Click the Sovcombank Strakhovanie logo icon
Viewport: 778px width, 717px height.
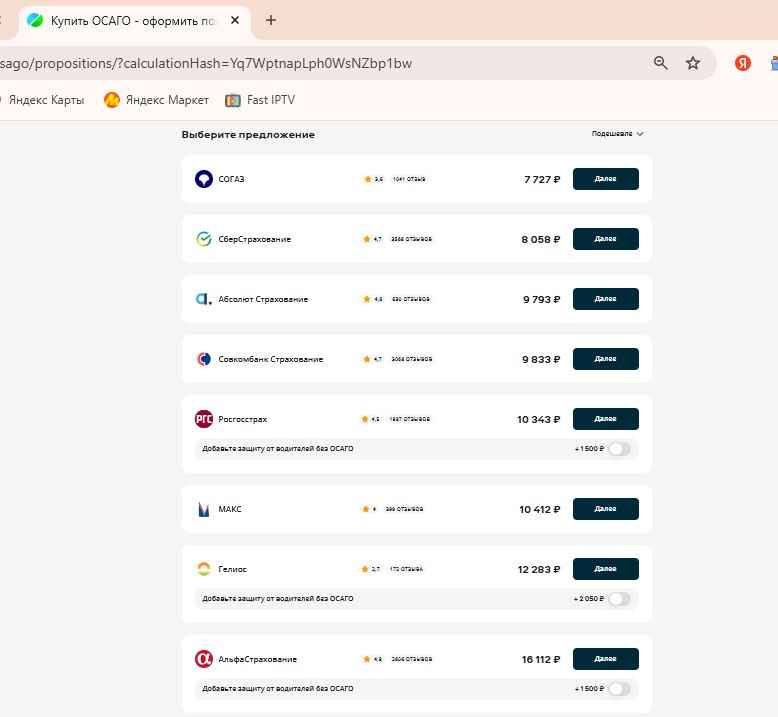tap(203, 359)
